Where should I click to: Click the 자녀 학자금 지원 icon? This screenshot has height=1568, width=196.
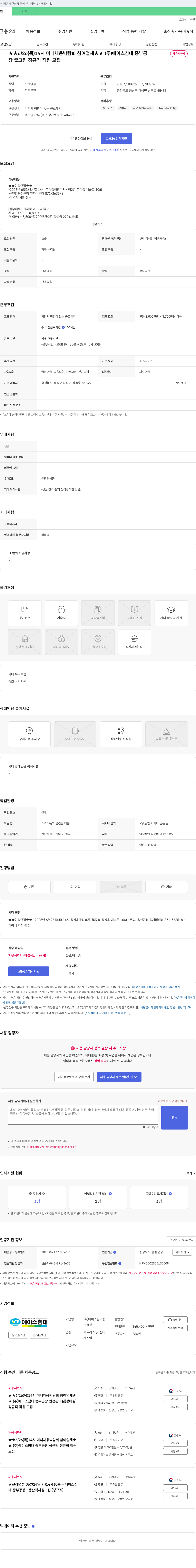tap(171, 613)
